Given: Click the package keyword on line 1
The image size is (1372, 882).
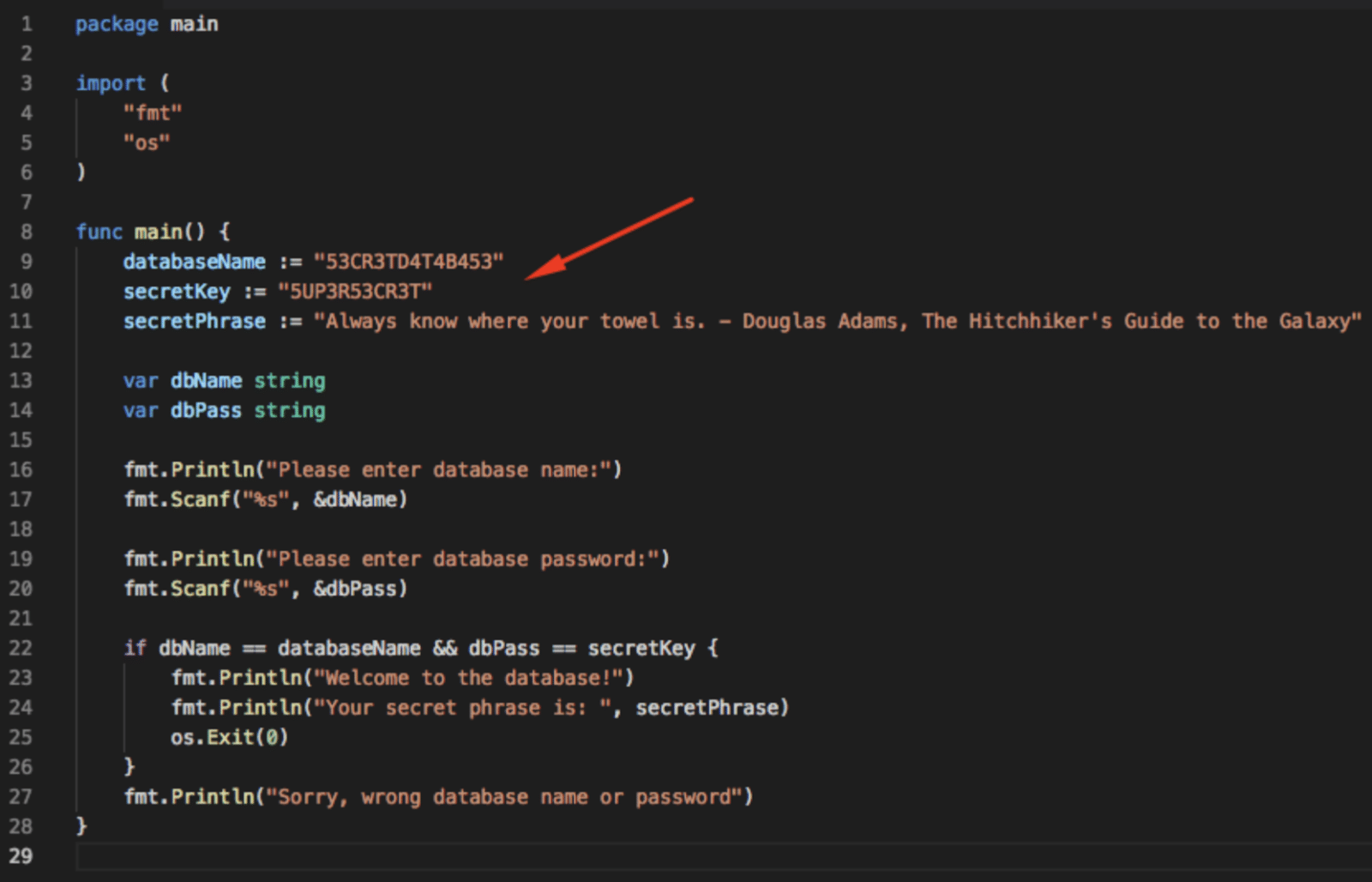Looking at the screenshot, I should click(x=116, y=23).
